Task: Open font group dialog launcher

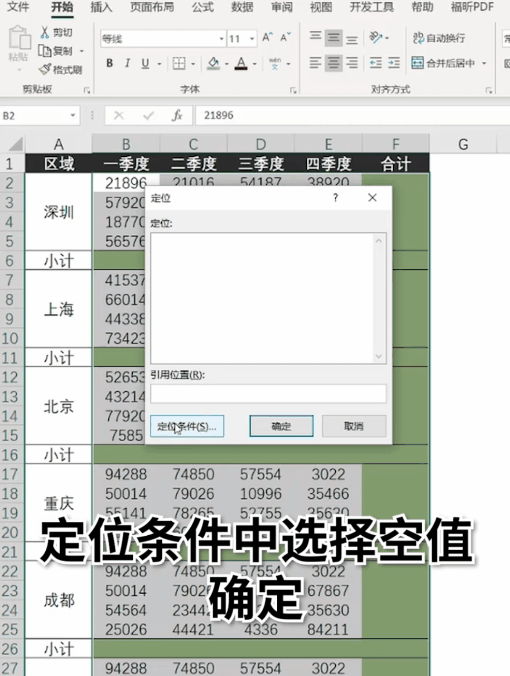Action: pyautogui.click(x=293, y=90)
